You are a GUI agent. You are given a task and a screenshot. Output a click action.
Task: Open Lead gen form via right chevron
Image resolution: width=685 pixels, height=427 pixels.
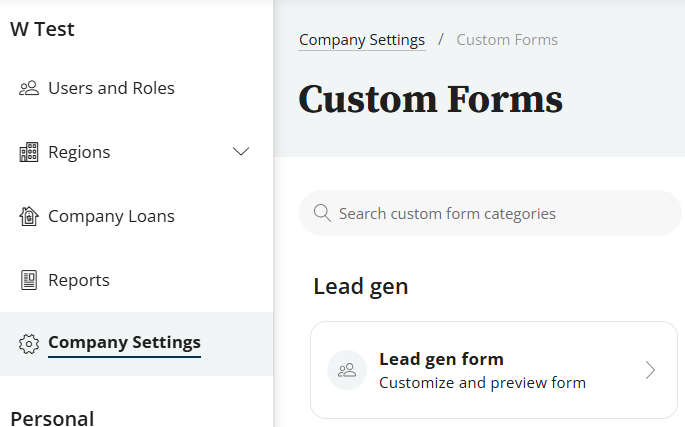650,370
